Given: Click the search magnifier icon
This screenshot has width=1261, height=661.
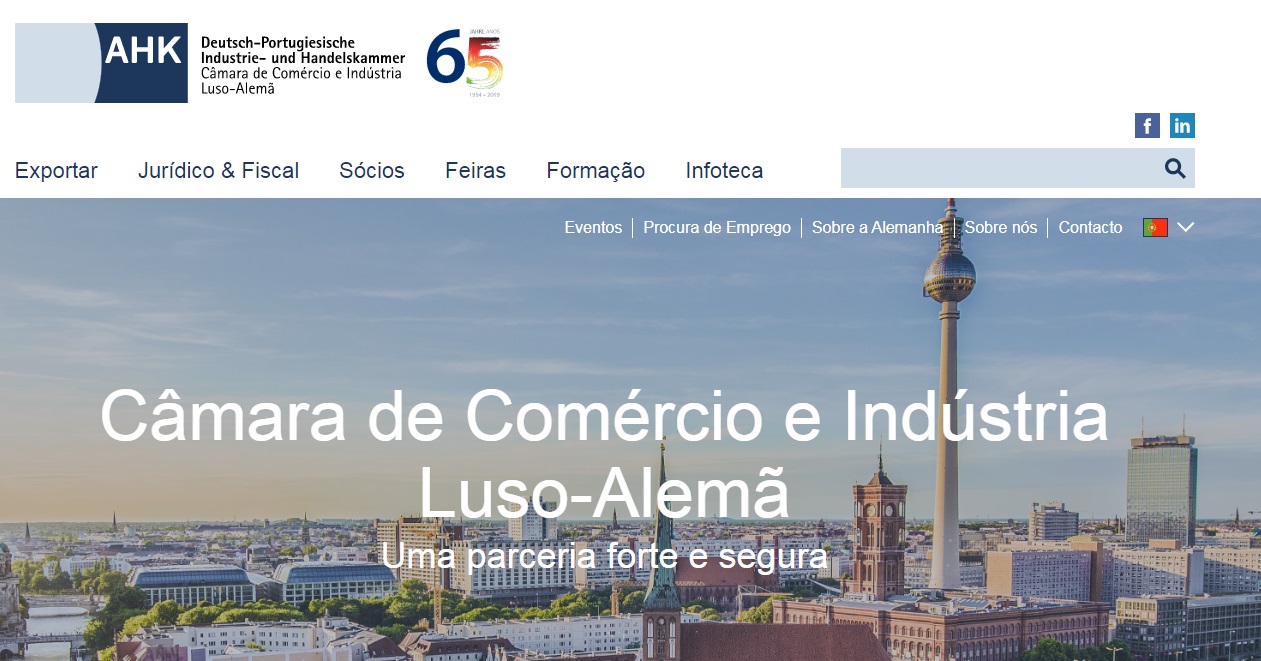Looking at the screenshot, I should click(x=1175, y=168).
